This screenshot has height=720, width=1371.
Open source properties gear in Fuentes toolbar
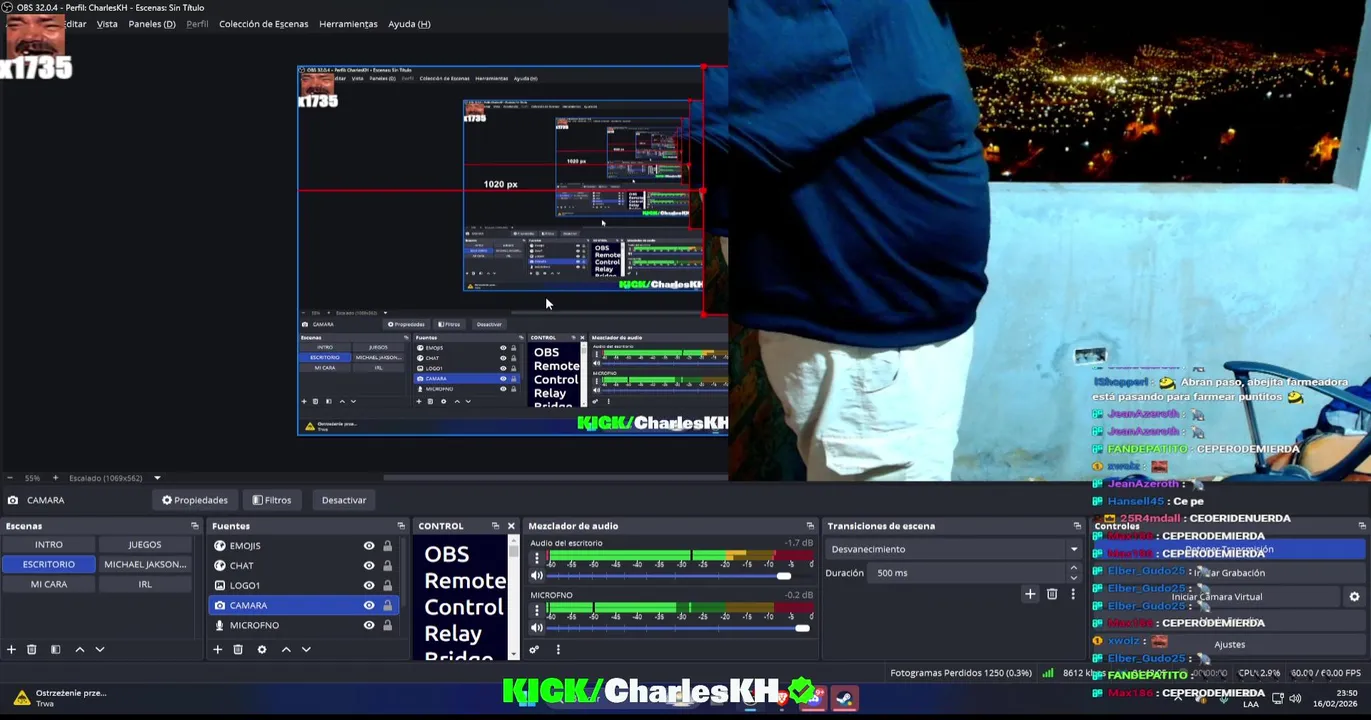click(x=262, y=650)
